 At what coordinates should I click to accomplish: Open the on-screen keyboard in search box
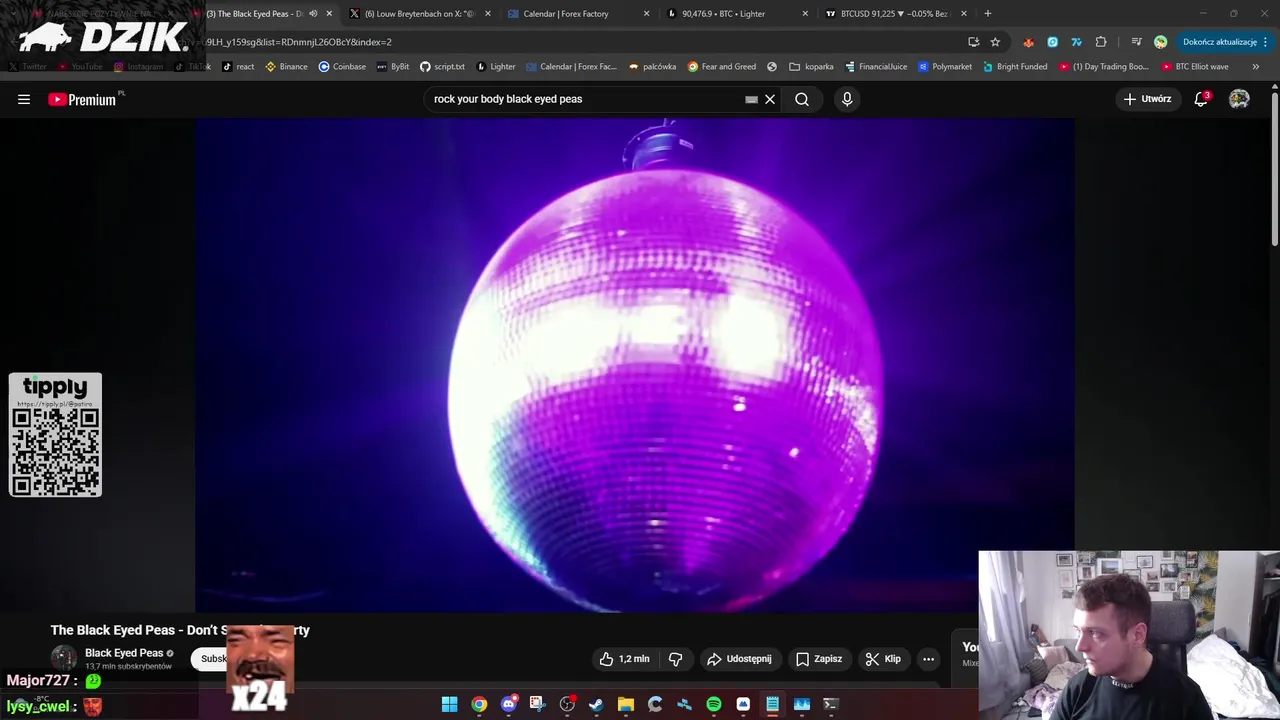(751, 99)
